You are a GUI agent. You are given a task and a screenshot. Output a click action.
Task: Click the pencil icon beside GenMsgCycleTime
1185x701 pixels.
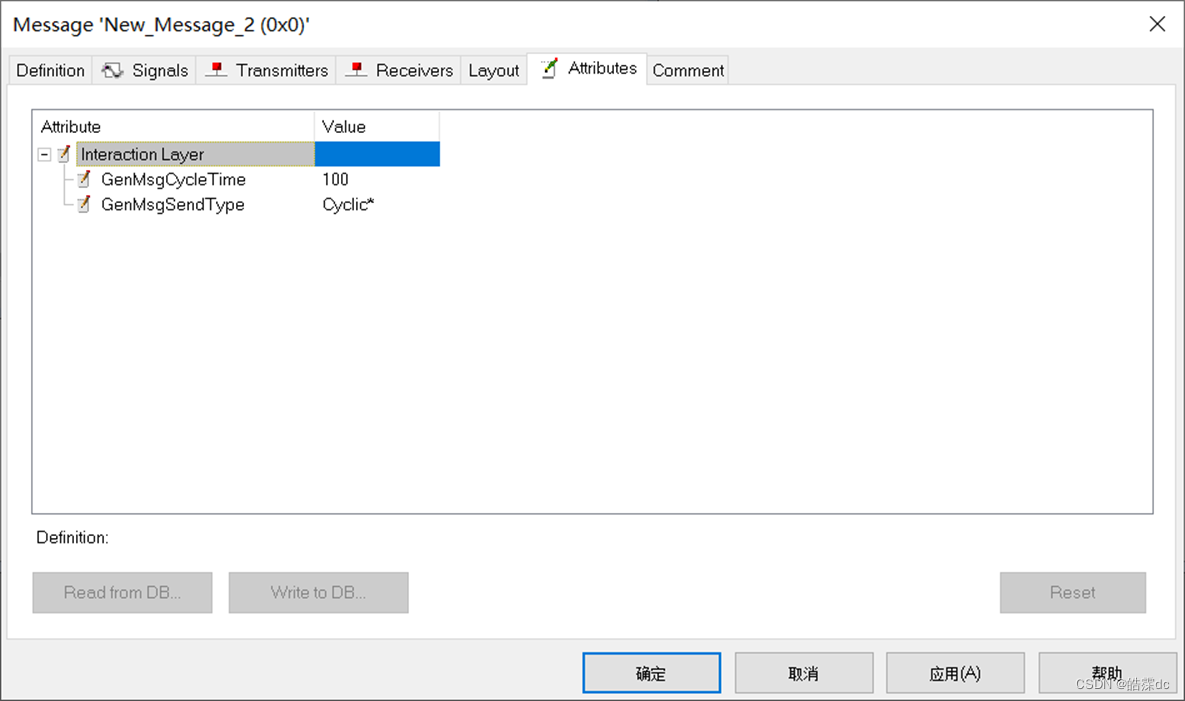pyautogui.click(x=84, y=179)
